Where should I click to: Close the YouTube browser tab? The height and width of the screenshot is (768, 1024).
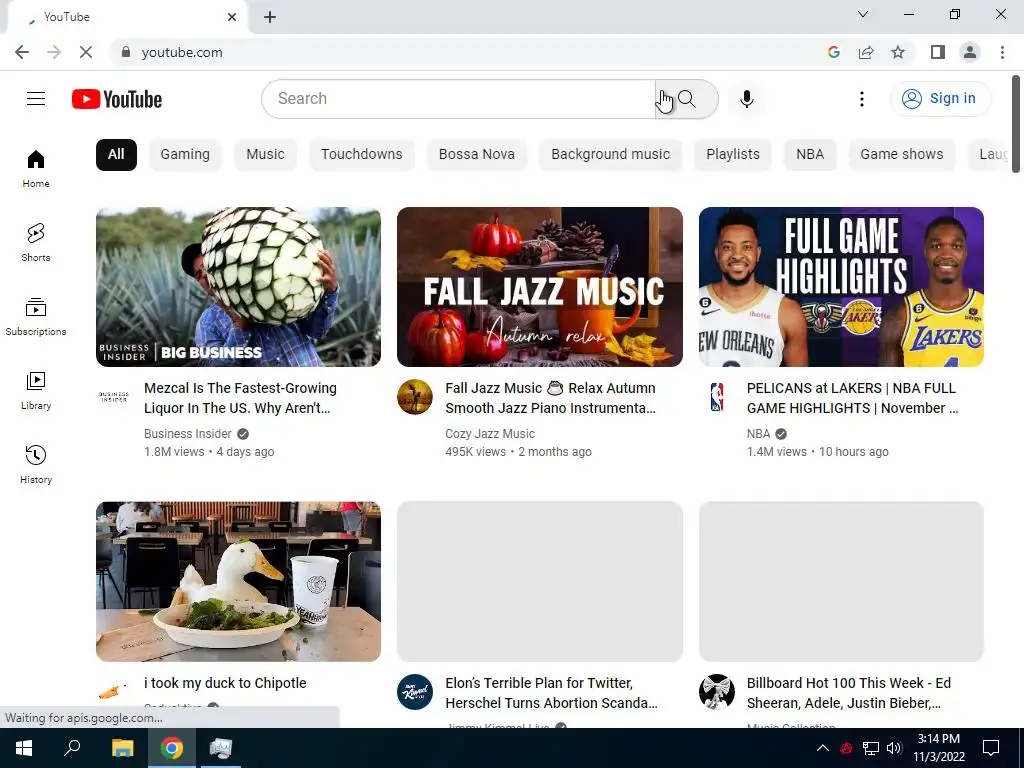click(232, 17)
